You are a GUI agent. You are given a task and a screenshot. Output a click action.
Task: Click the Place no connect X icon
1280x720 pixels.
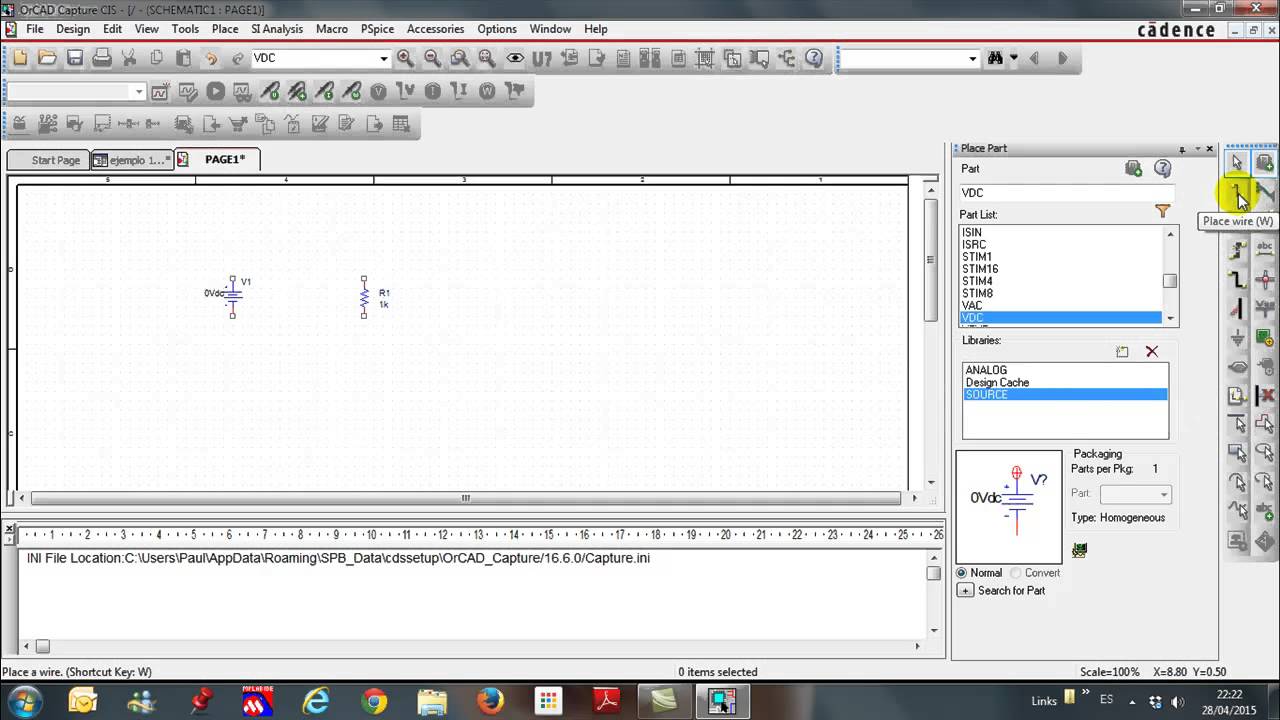tap(1264, 396)
